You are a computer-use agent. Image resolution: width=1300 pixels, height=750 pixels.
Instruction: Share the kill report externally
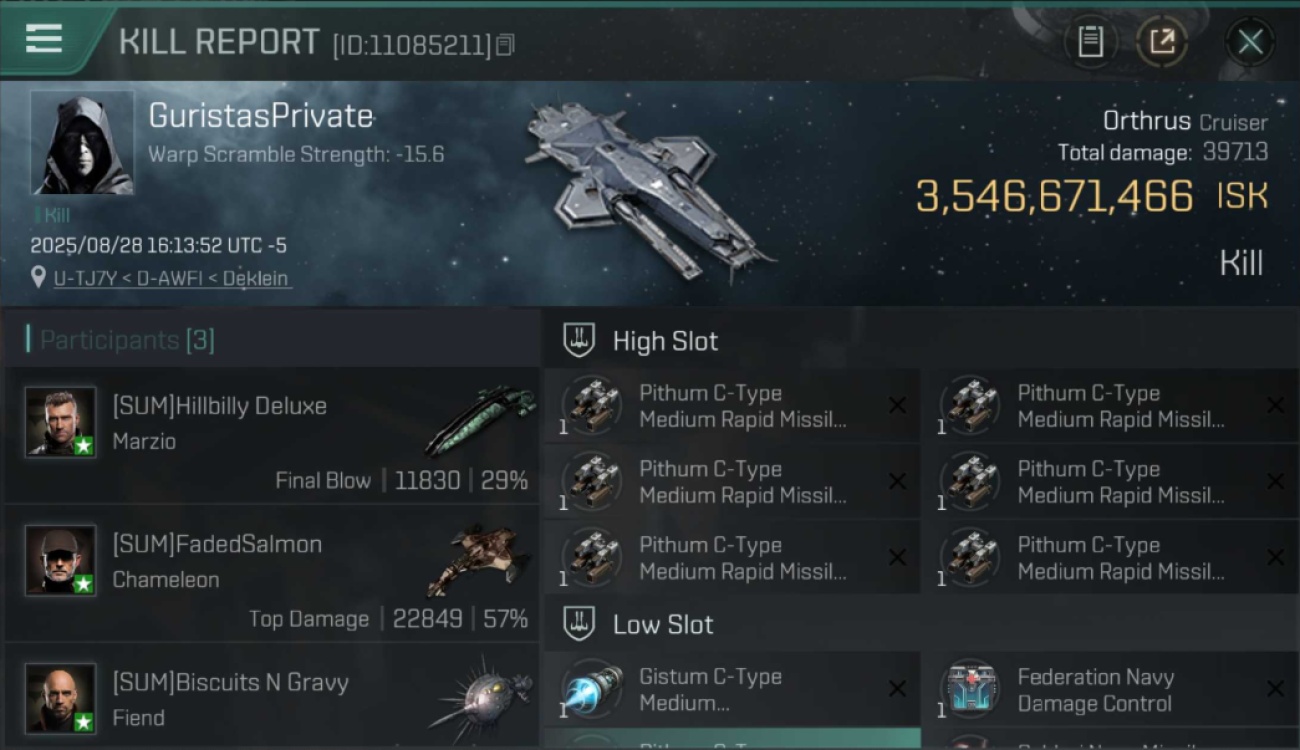click(1162, 42)
